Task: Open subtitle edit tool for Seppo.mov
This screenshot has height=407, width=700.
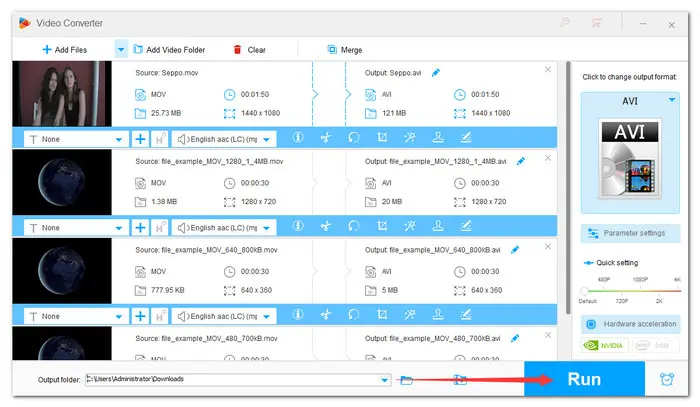Action: 466,137
